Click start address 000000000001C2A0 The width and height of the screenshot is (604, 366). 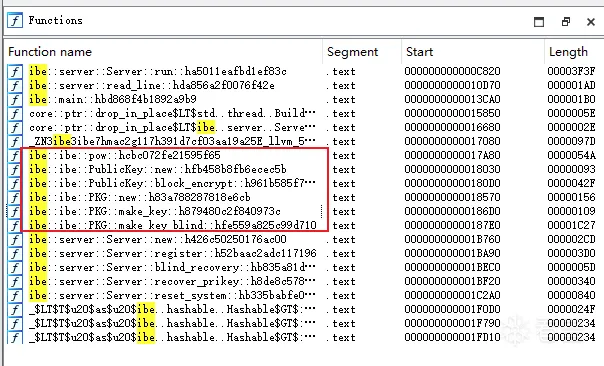tap(452, 295)
